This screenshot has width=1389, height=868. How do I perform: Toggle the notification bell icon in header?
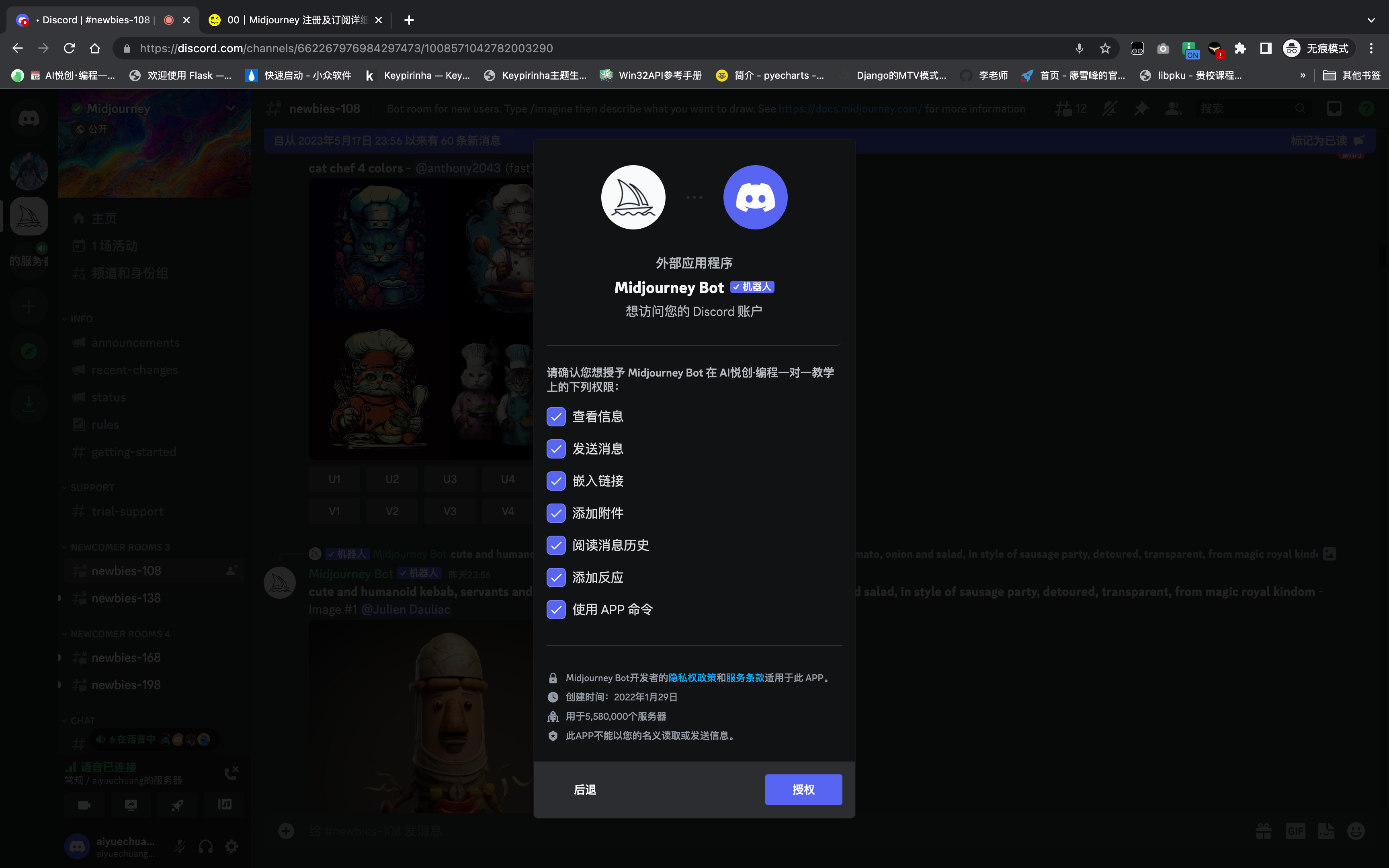tap(1110, 108)
